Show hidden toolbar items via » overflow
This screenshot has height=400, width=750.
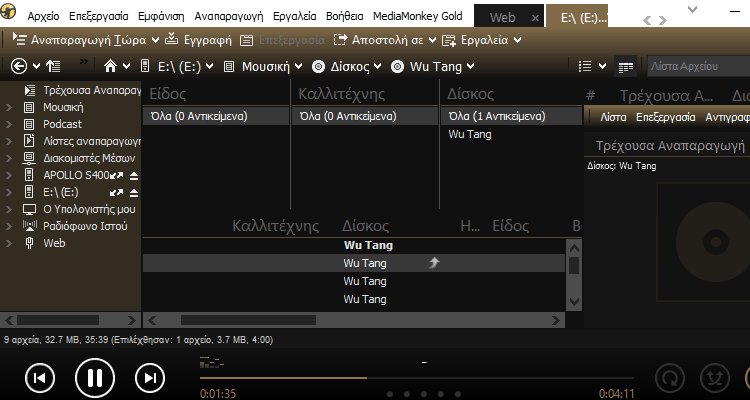[x=84, y=61]
